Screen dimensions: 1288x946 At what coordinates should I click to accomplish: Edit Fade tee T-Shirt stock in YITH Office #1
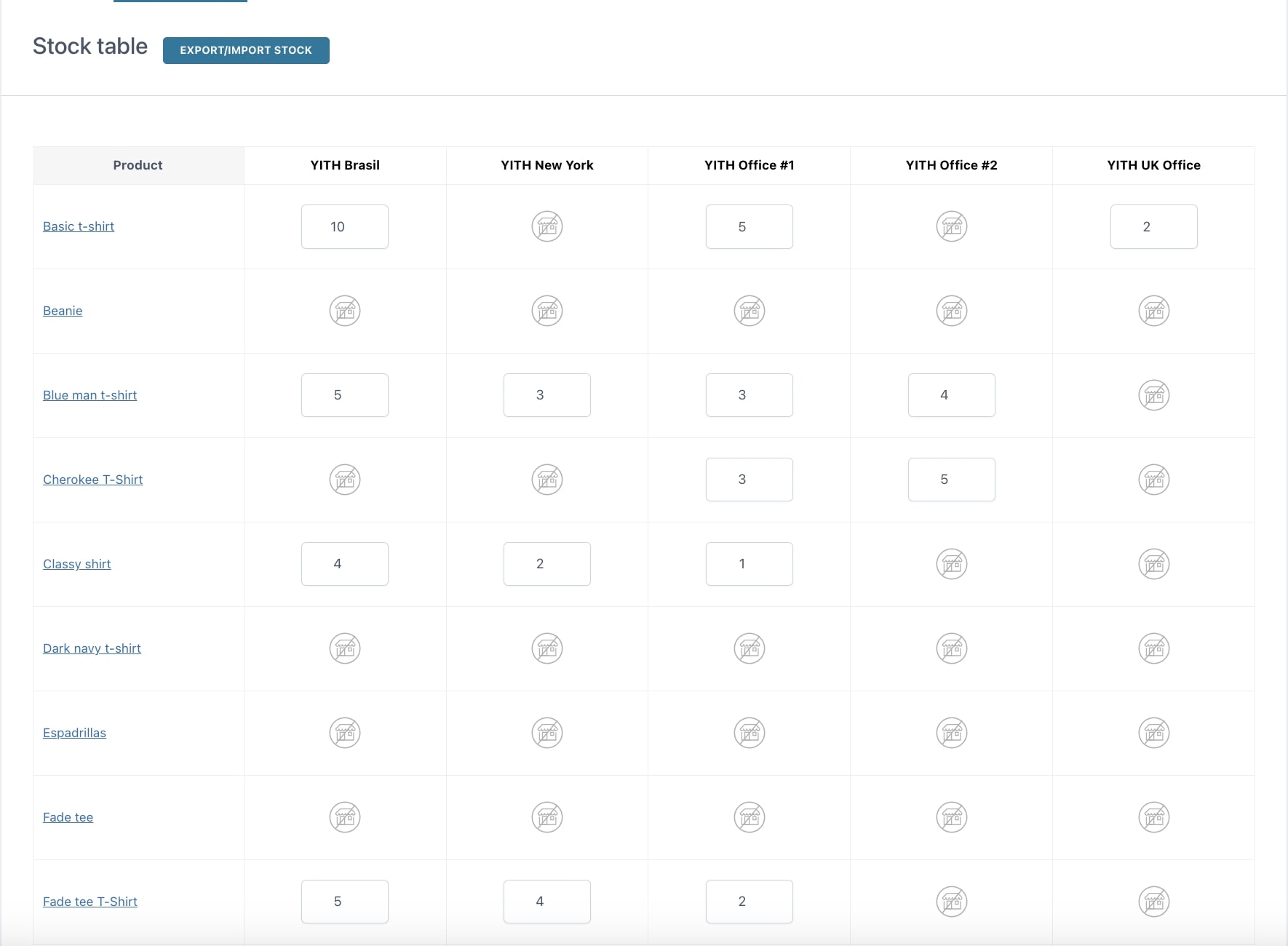[x=750, y=902]
